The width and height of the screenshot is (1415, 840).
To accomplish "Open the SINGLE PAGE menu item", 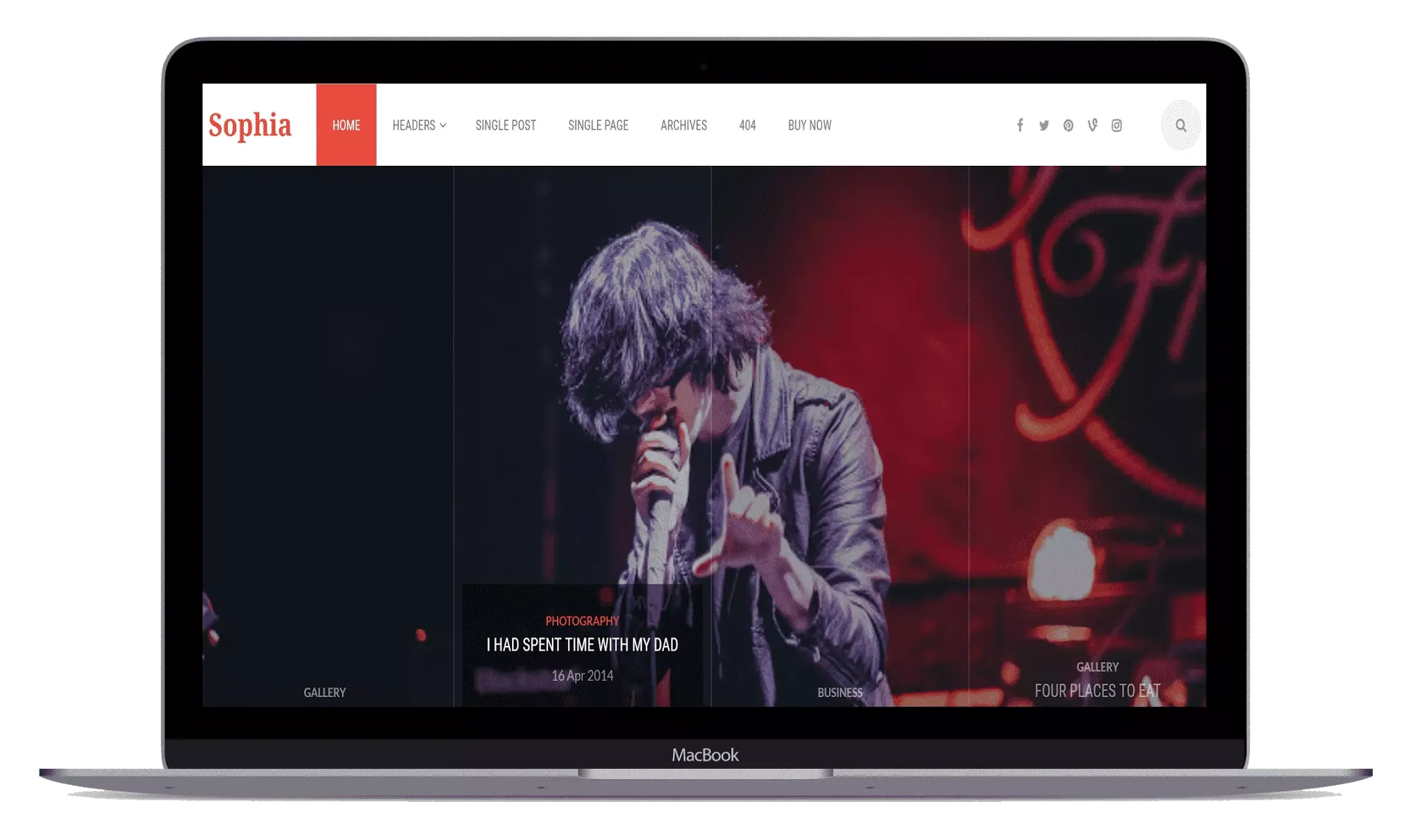I will pos(598,125).
